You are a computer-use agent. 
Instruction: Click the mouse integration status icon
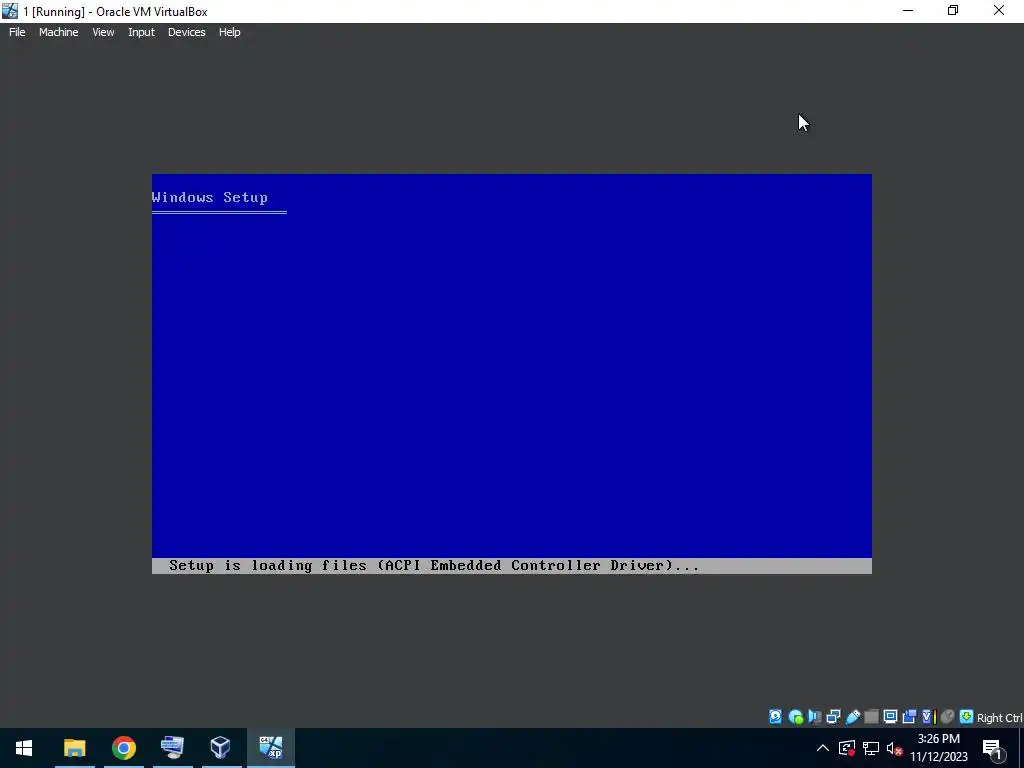tap(947, 717)
